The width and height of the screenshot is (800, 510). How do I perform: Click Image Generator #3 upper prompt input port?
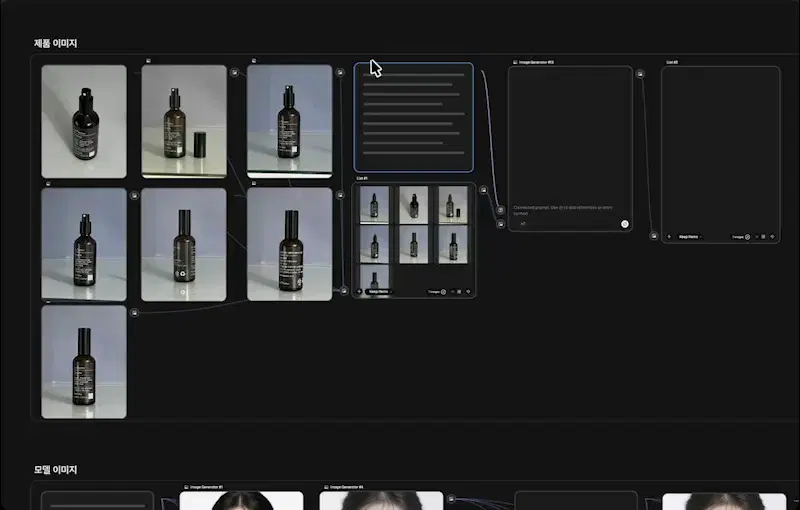point(501,210)
